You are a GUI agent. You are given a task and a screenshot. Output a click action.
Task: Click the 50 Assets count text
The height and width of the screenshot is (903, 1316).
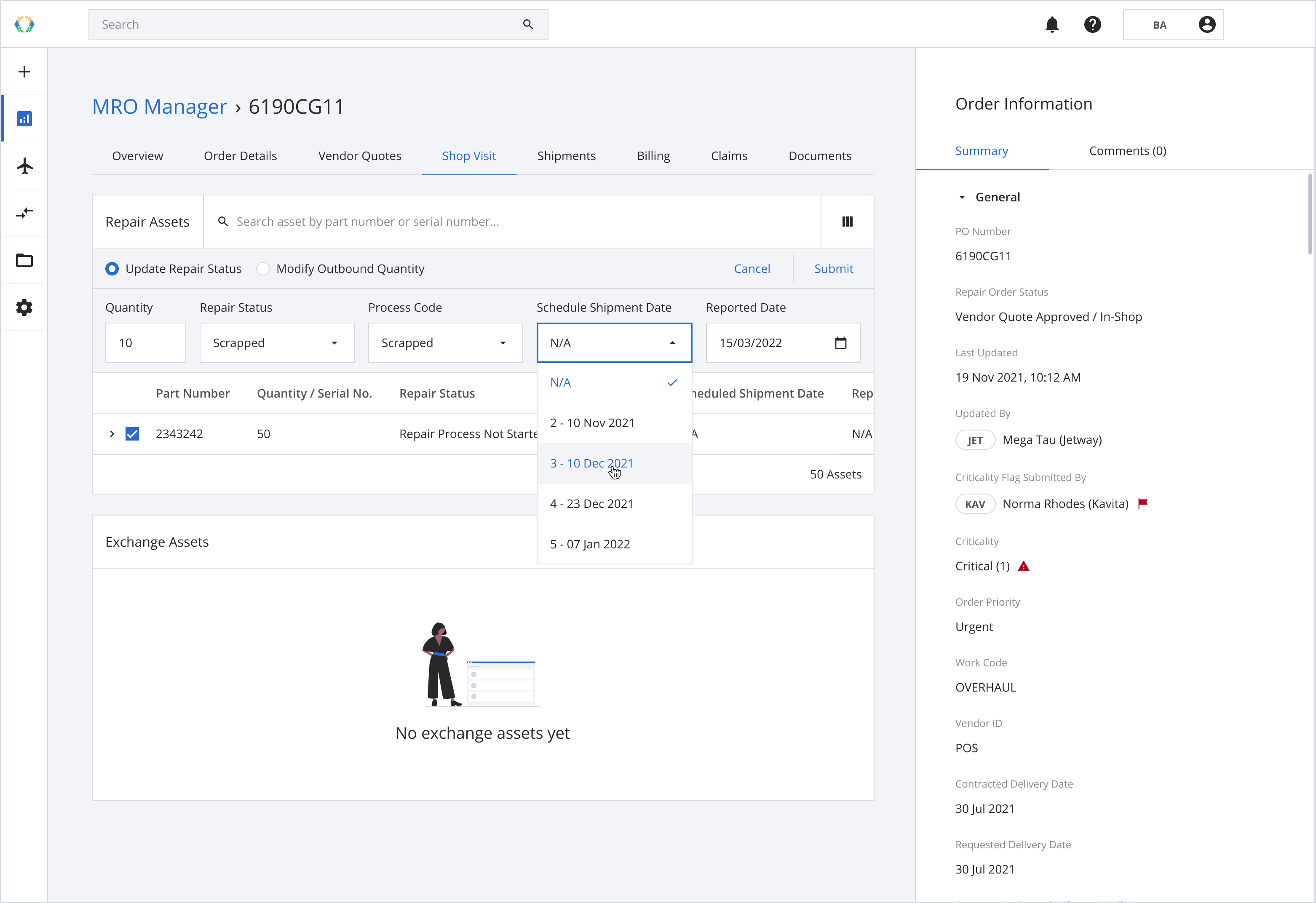coord(835,474)
